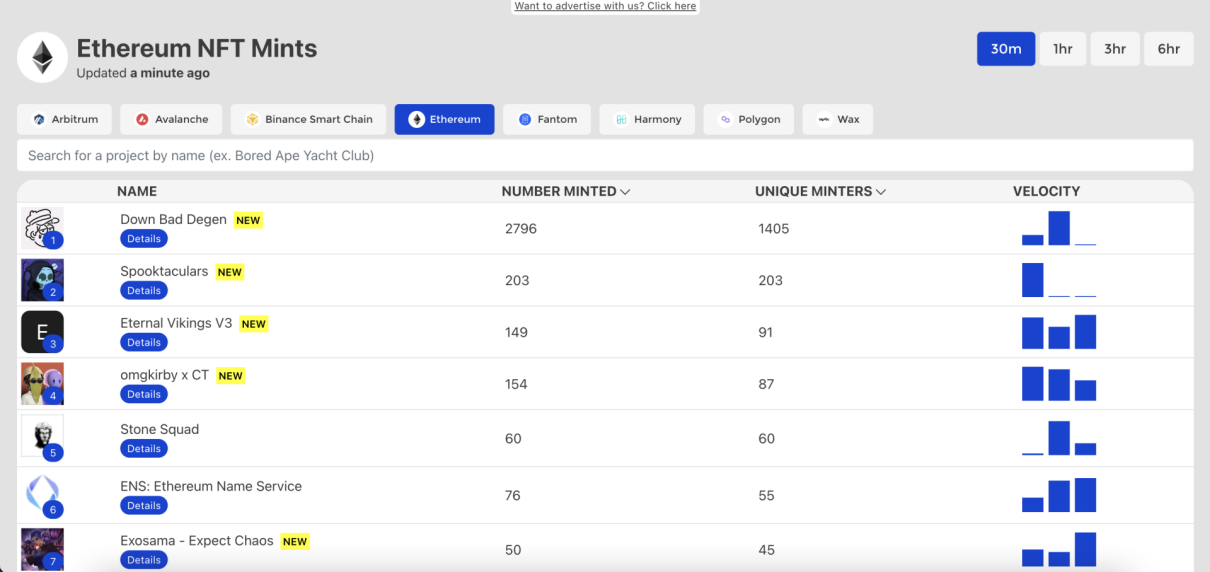This screenshot has height=572, width=1210.
Task: Follow the 'Want to advertise with us' link
Action: 605,6
